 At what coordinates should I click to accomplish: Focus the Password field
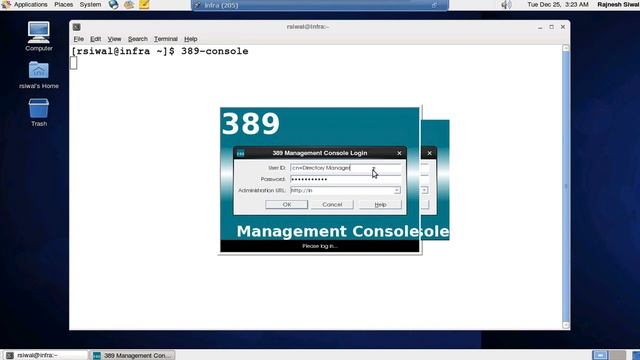346,179
